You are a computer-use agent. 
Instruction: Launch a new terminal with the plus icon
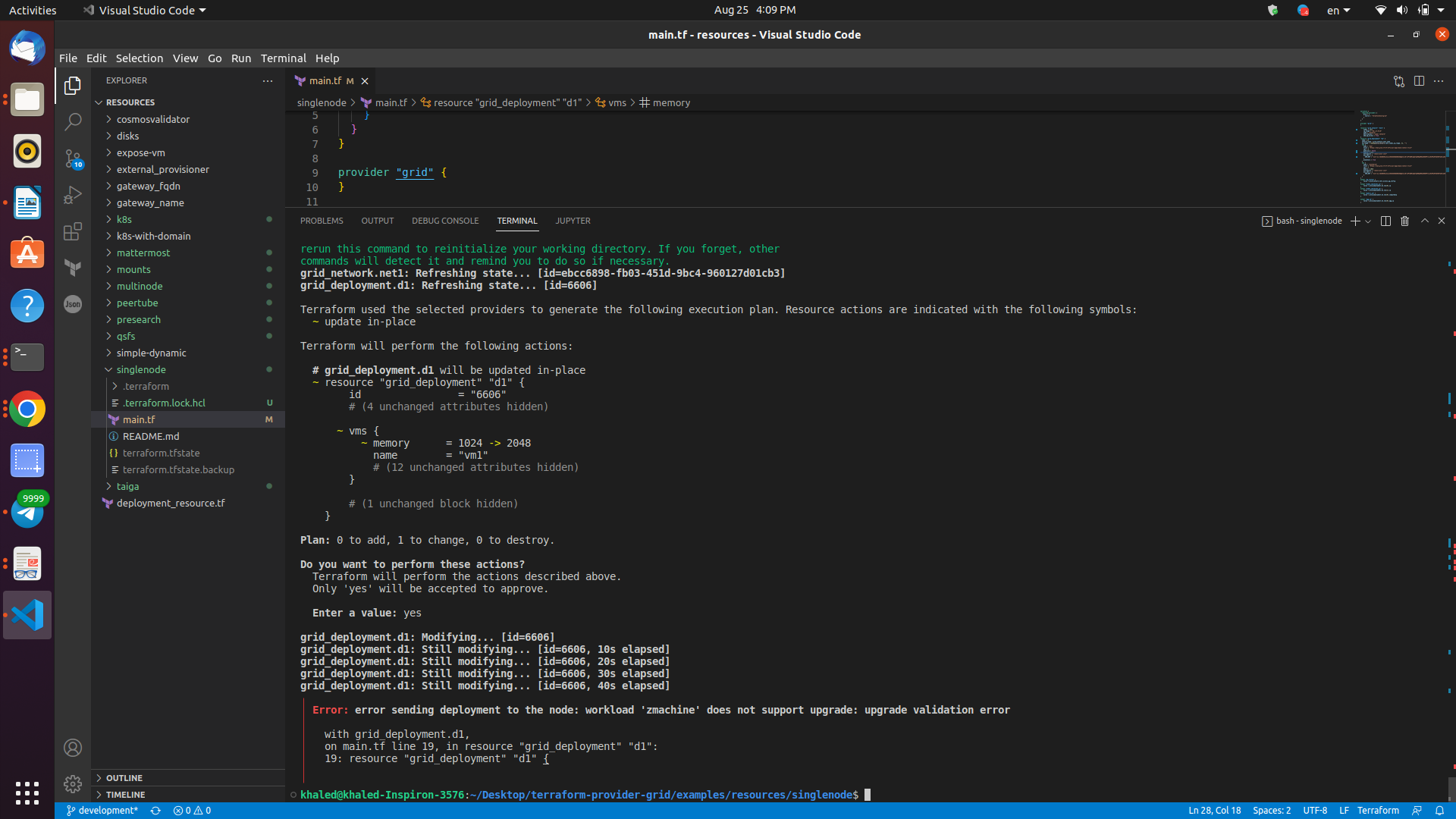pos(1356,221)
